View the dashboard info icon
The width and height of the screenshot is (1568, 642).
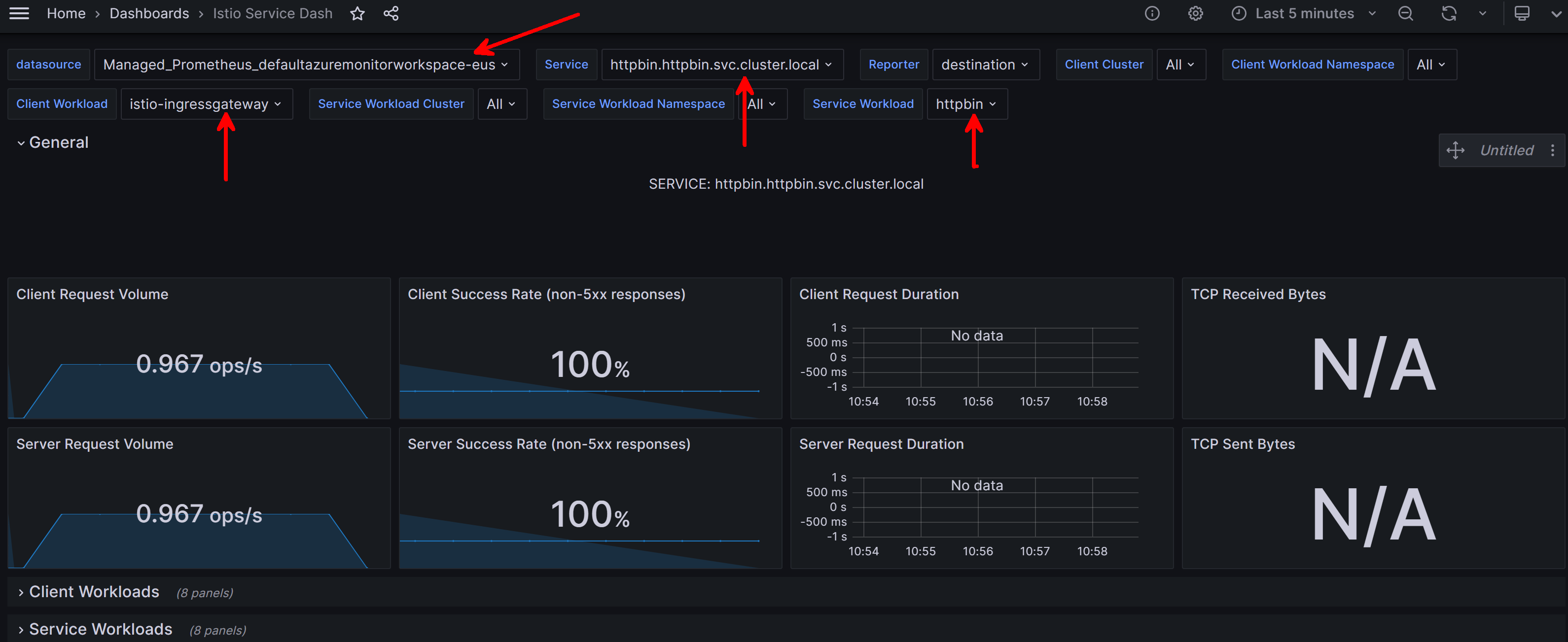[1152, 13]
